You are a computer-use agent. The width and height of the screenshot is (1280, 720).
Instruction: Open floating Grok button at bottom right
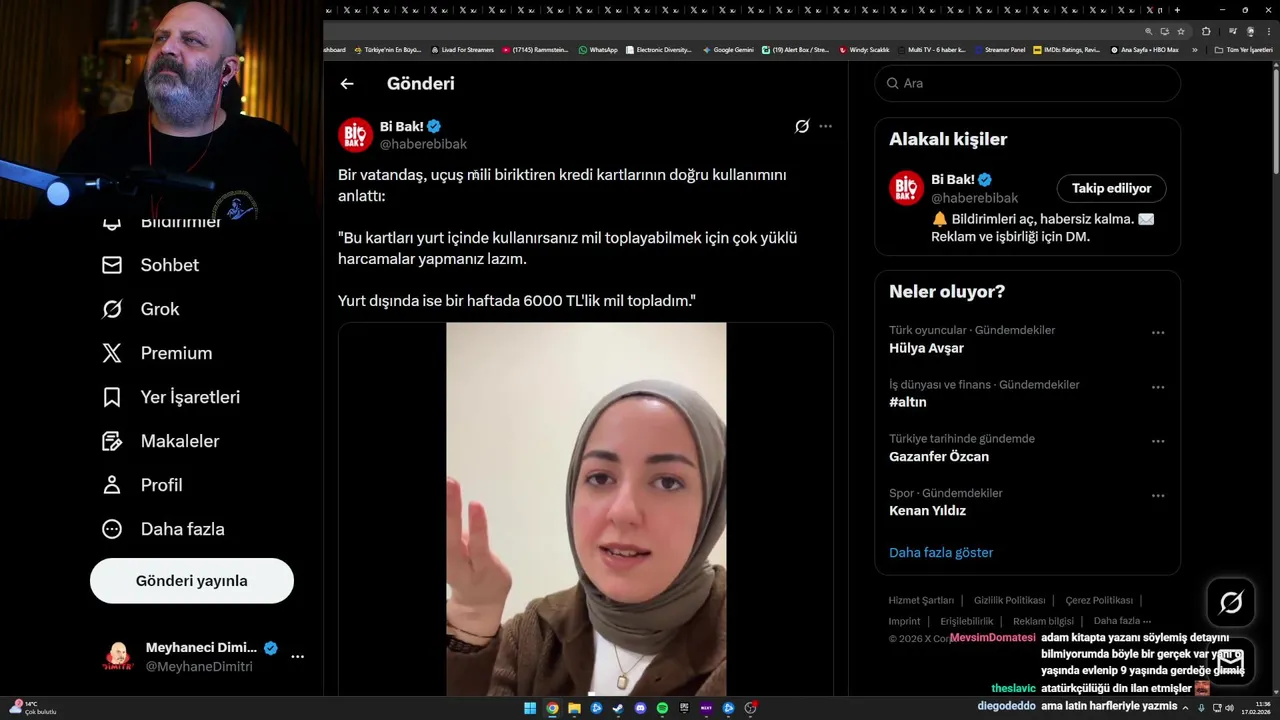pos(1231,602)
